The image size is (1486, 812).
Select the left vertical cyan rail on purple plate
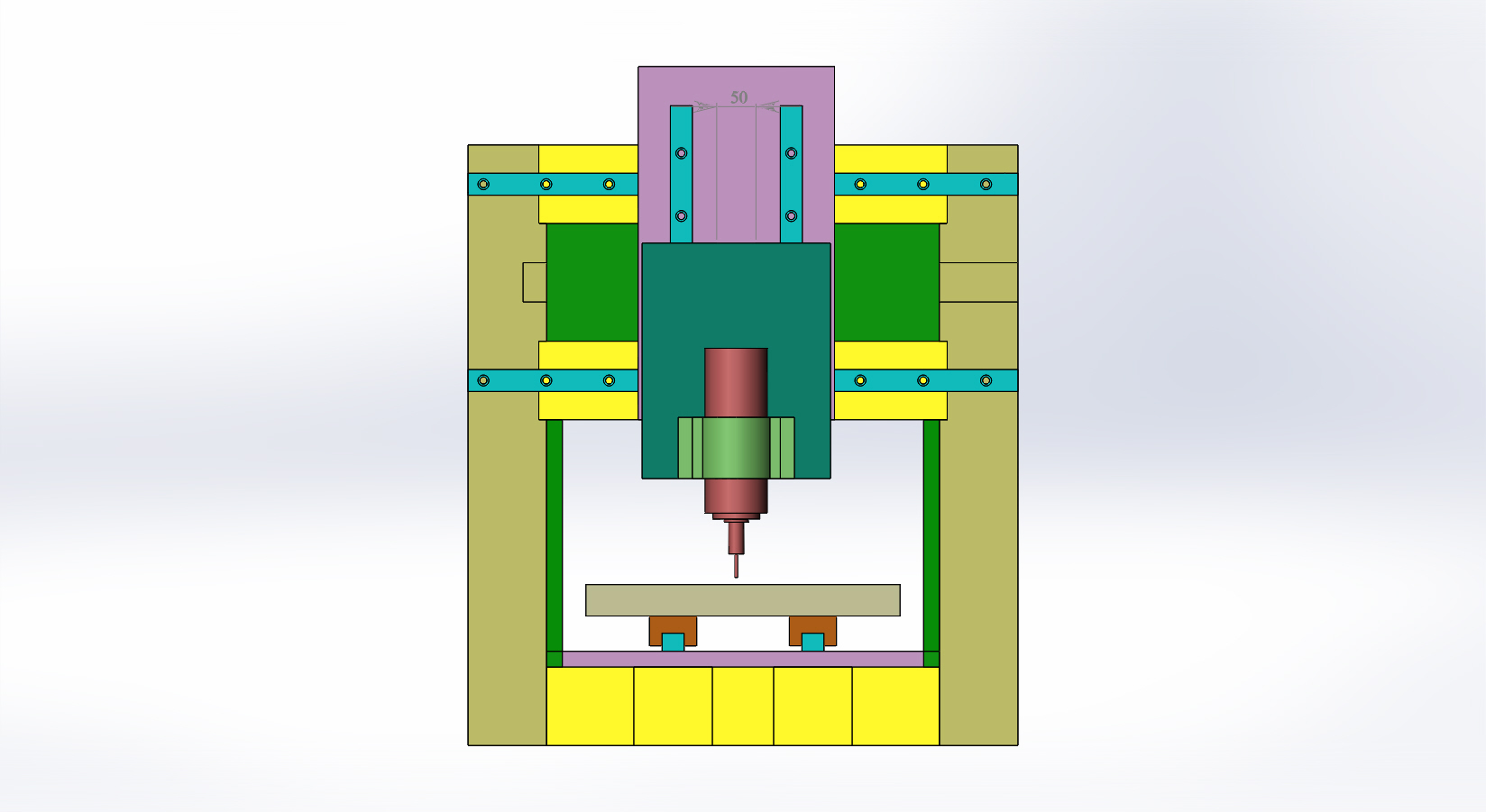click(x=681, y=174)
